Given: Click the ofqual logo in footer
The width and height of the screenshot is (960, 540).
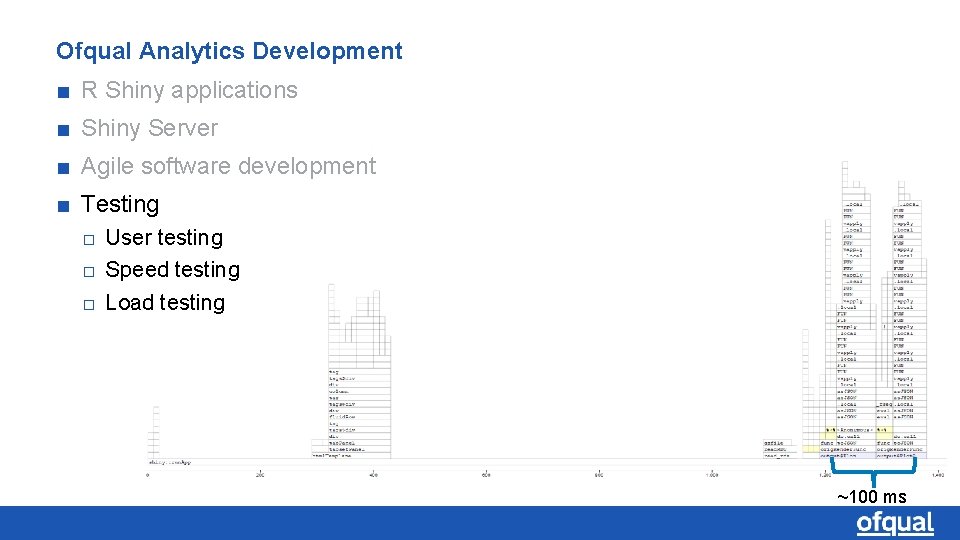Looking at the screenshot, I should (895, 523).
